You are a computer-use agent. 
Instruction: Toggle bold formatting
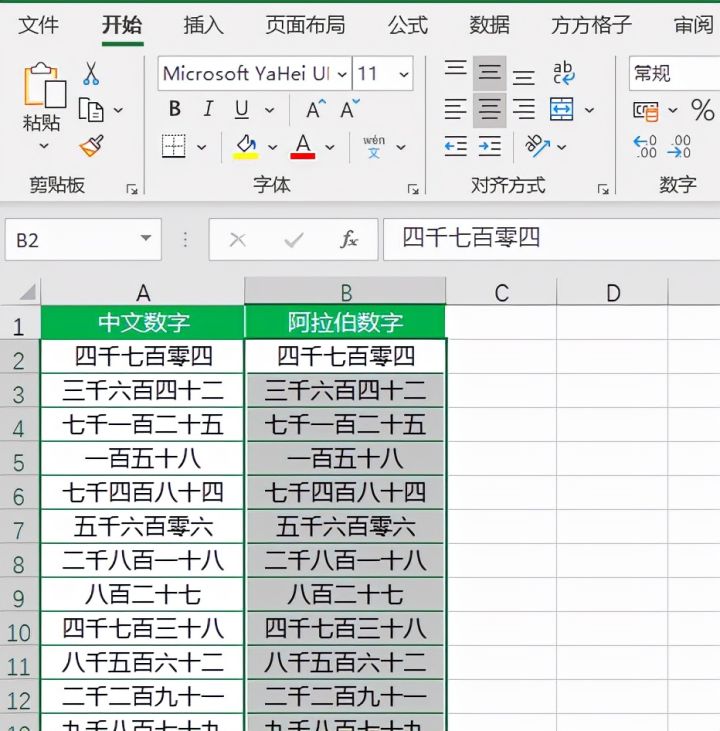click(x=175, y=109)
